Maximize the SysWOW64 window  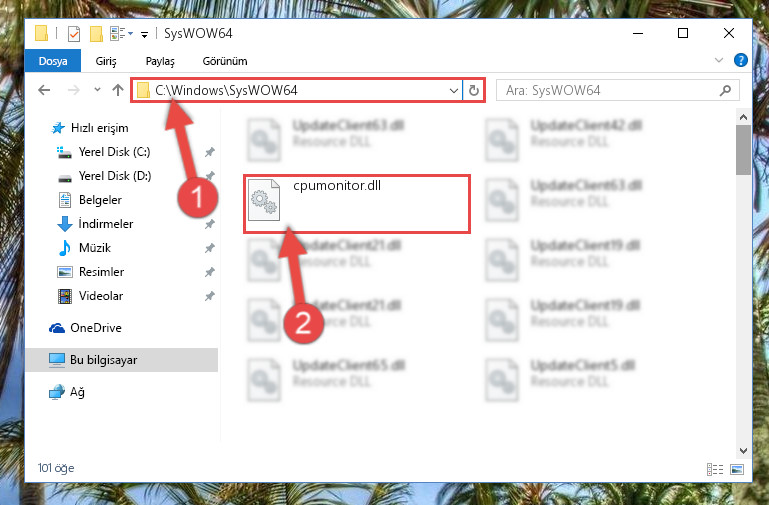683,33
